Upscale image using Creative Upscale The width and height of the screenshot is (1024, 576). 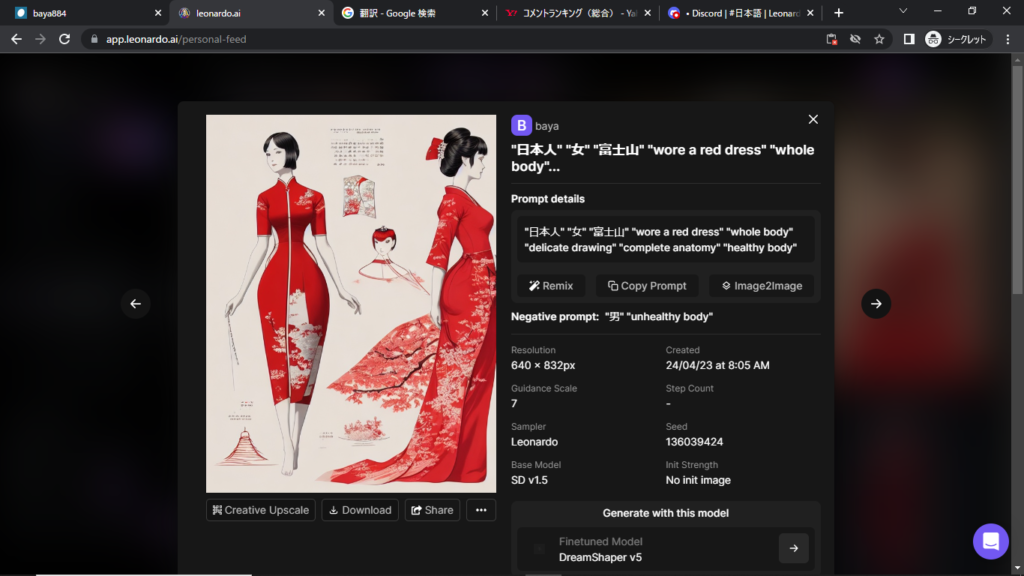[261, 510]
